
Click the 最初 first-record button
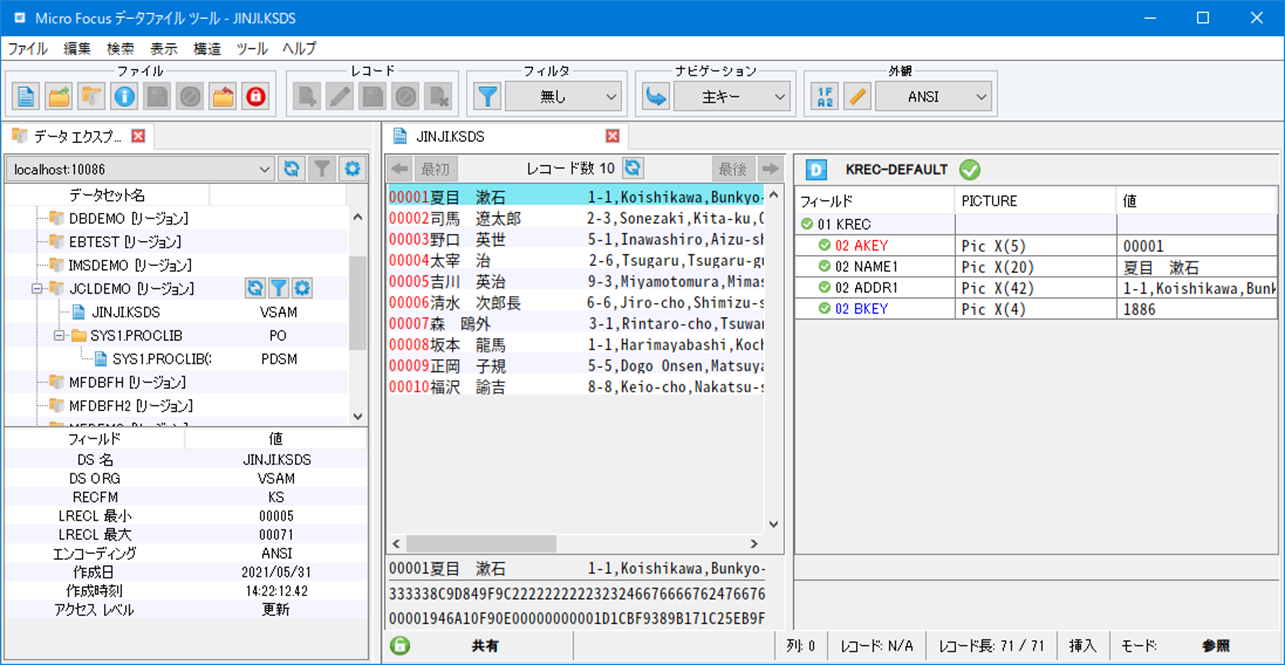(x=435, y=168)
